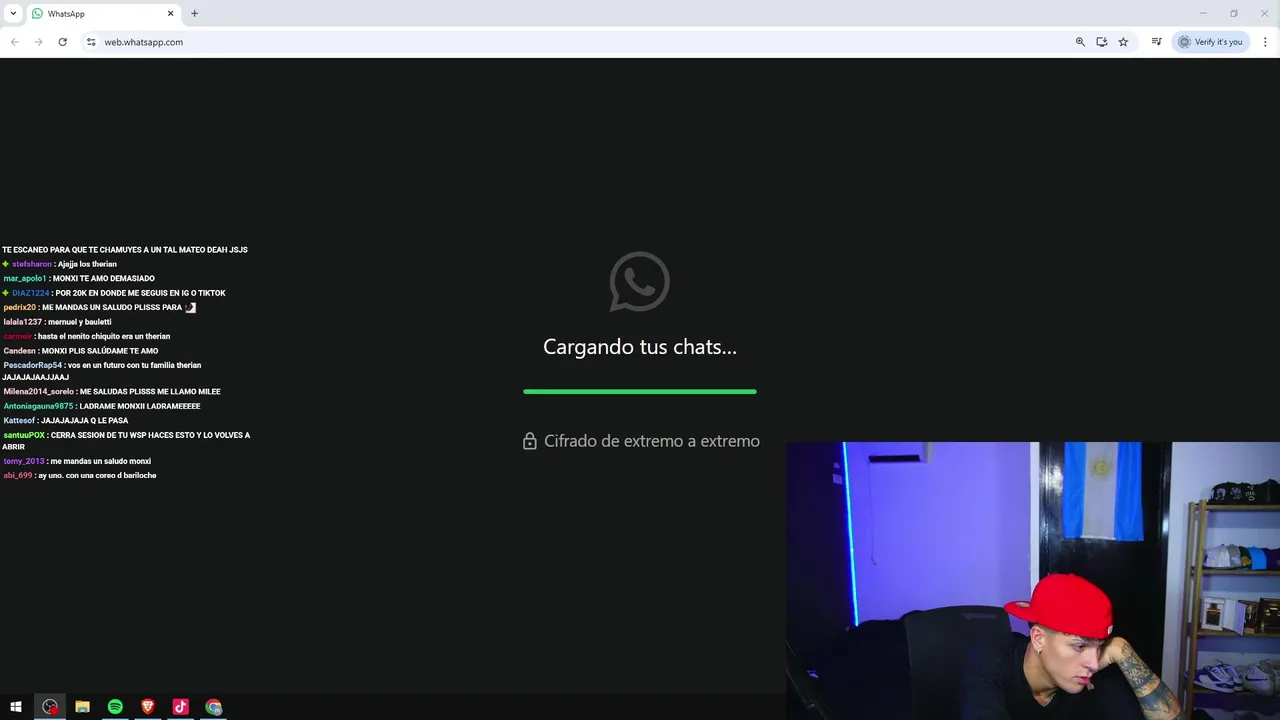Viewport: 1280px width, 720px height.
Task: Install WhatsApp Web as an app
Action: tap(1101, 42)
